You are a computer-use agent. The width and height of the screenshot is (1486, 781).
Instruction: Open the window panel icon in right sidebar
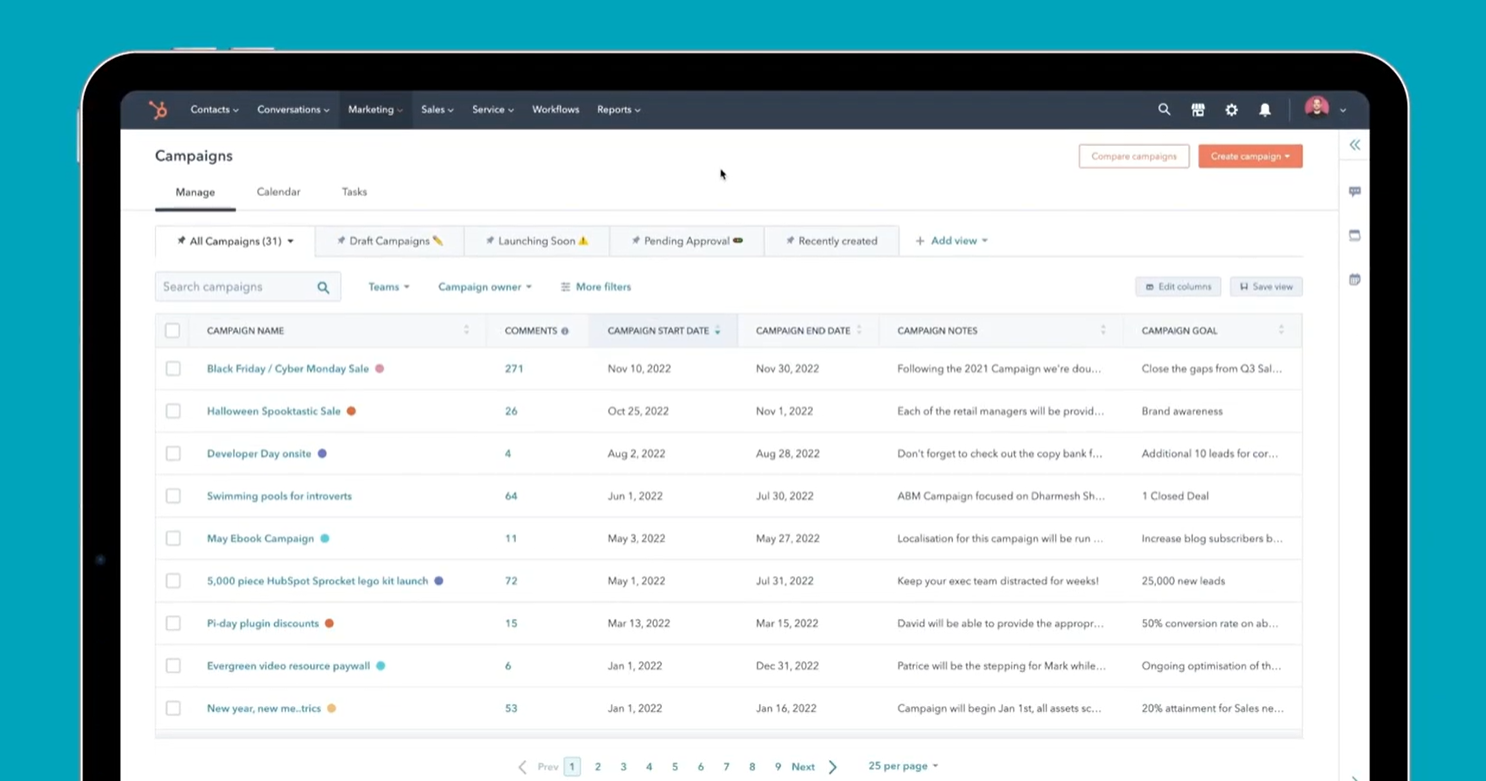click(1355, 235)
